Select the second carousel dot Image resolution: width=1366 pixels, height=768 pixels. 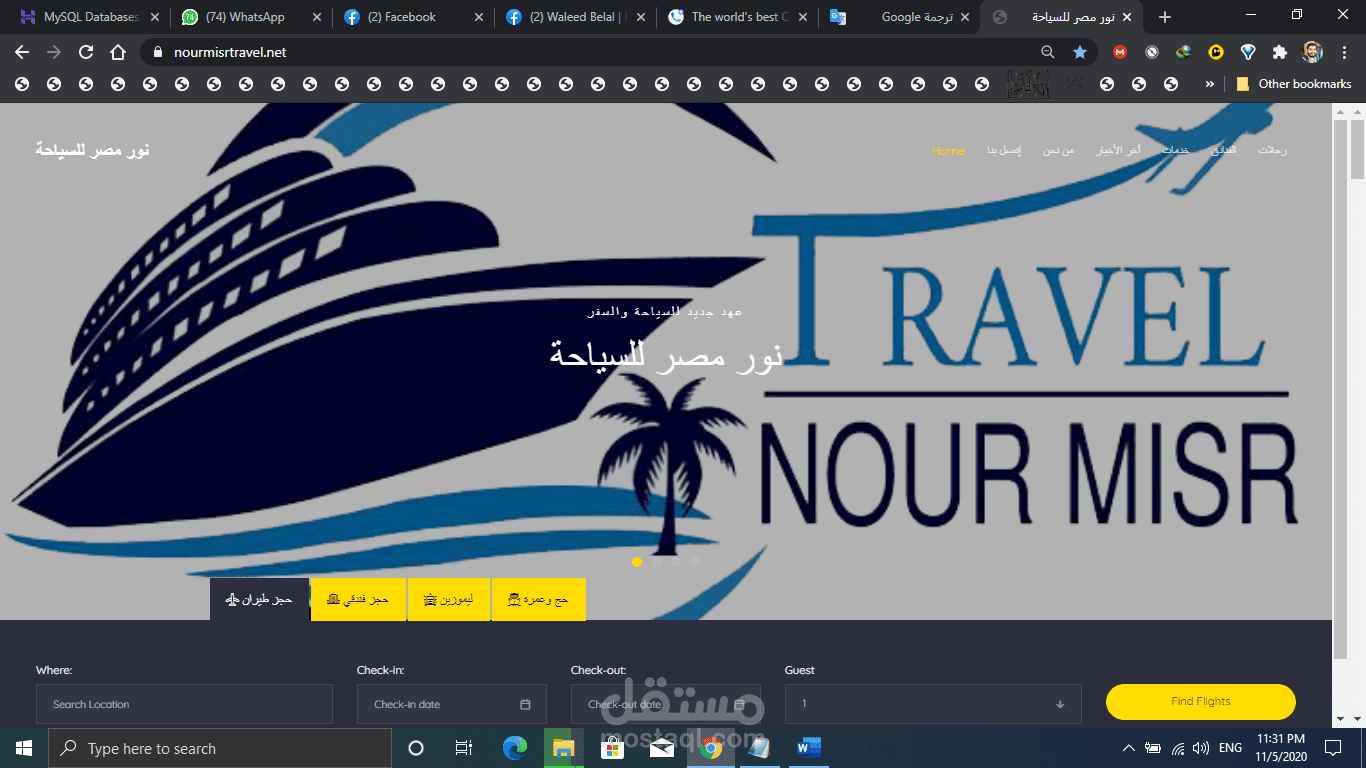pyautogui.click(x=656, y=562)
